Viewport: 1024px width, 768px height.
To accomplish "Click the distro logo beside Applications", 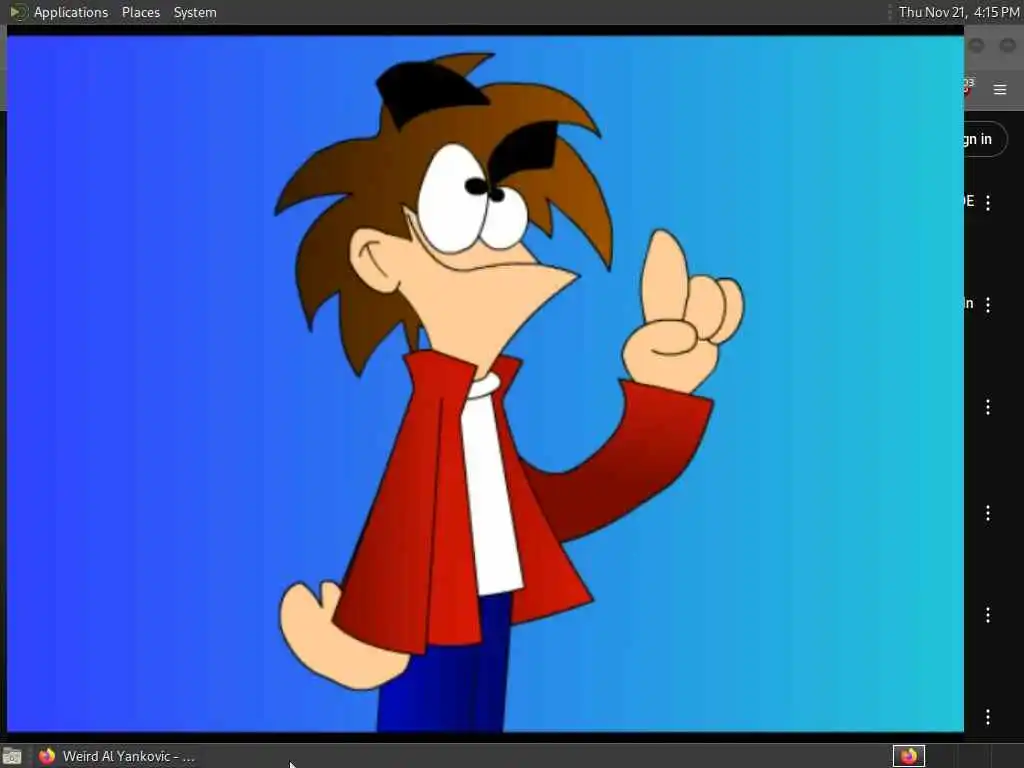I will tap(18, 12).
